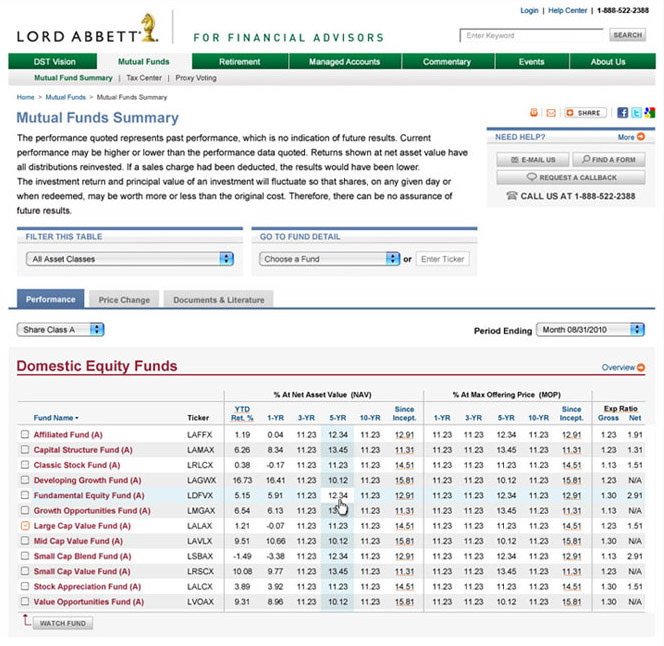Click the Enter Ticker input field

443,259
